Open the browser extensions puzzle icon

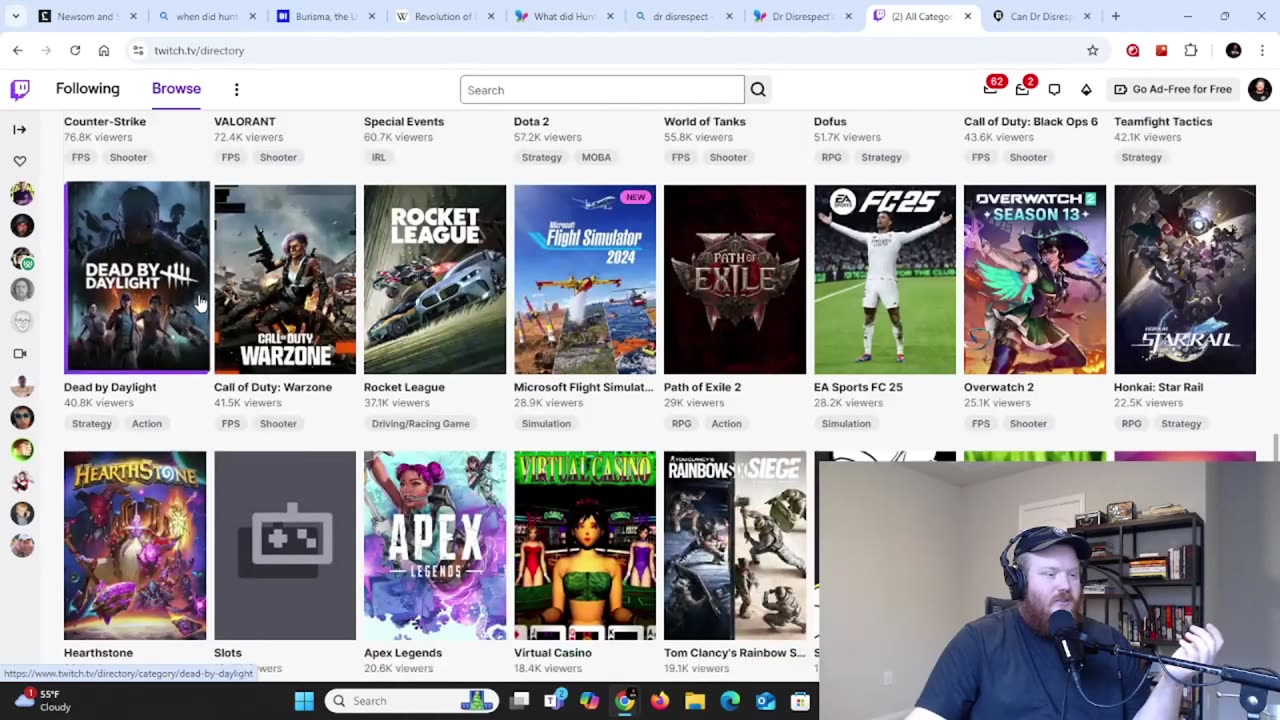(1191, 50)
